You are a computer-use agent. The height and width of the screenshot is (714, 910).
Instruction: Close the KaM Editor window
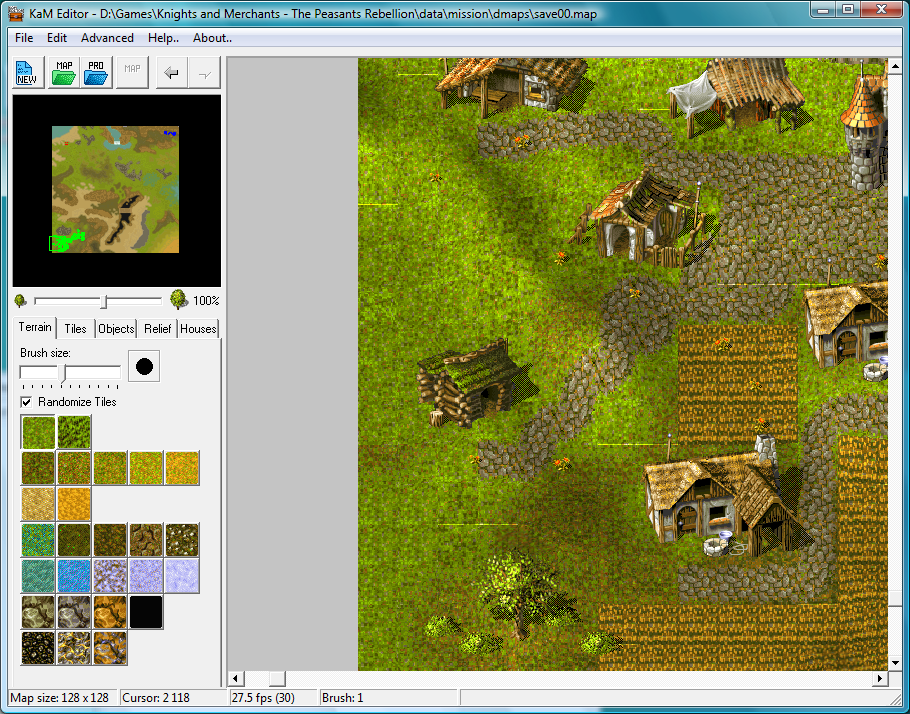pos(882,10)
